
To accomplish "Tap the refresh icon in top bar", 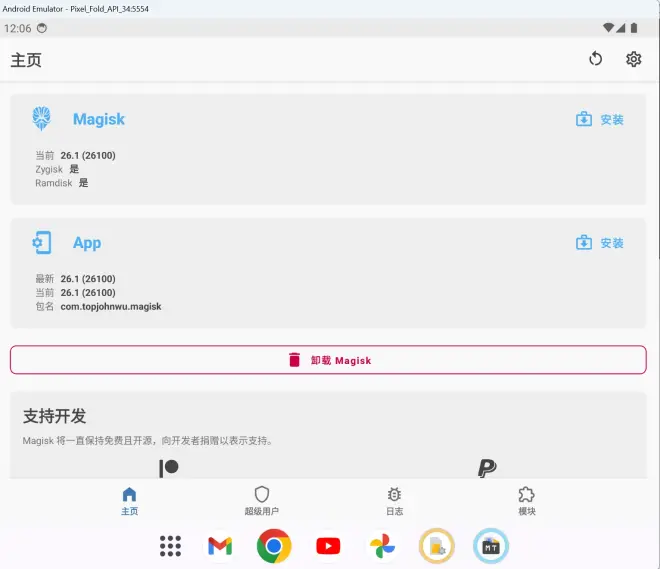I will coord(596,59).
